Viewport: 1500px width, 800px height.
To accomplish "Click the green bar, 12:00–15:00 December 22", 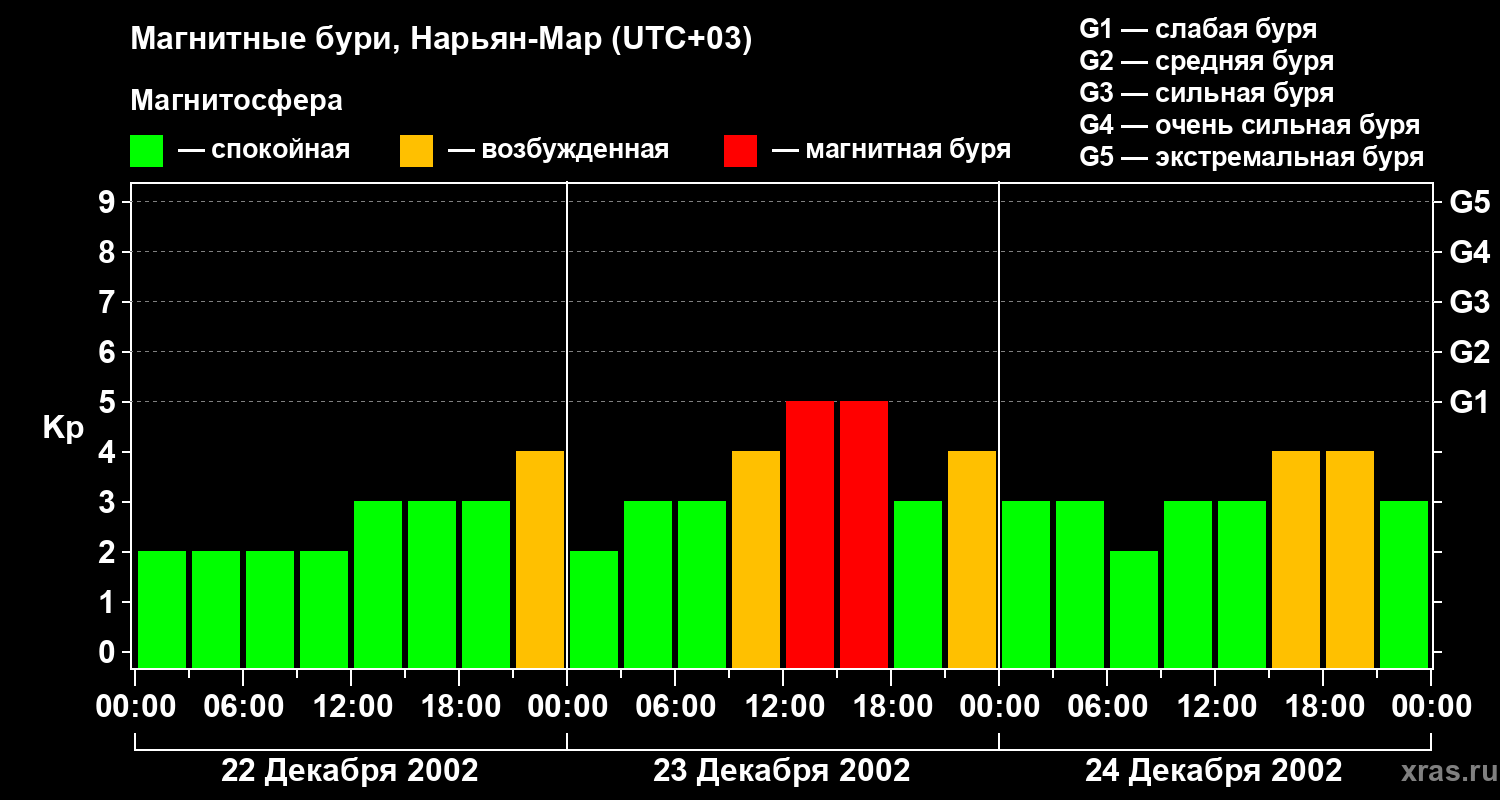I will (x=378, y=584).
